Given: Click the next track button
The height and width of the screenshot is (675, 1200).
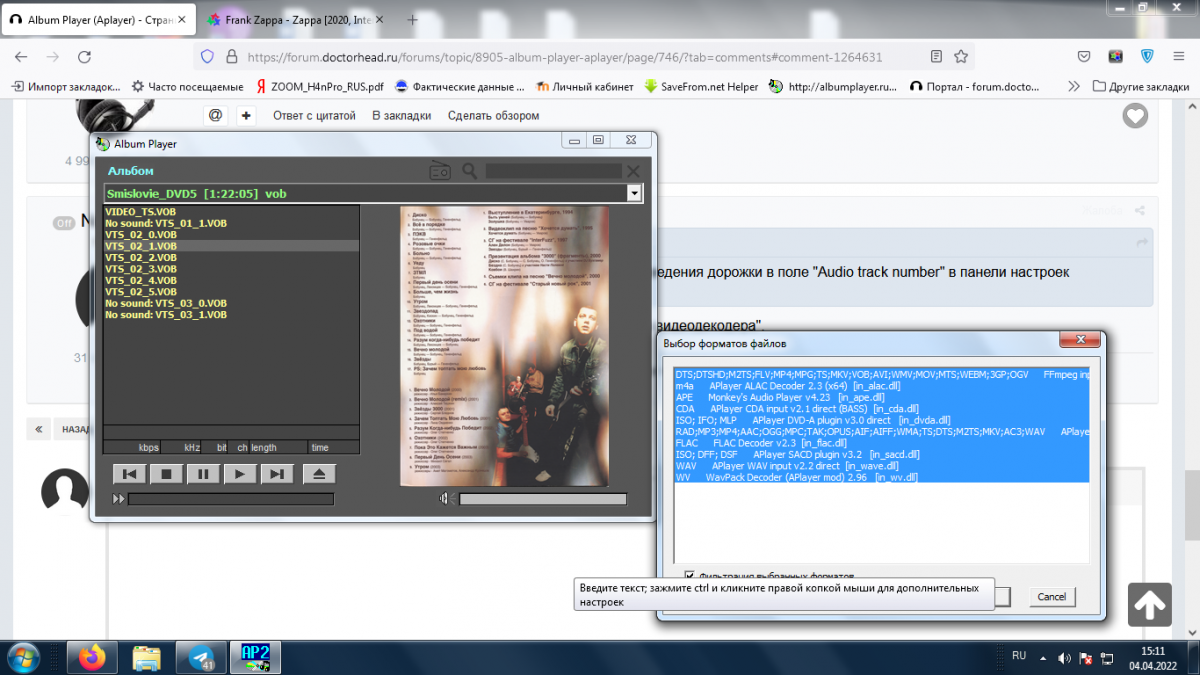Looking at the screenshot, I should tap(277, 474).
